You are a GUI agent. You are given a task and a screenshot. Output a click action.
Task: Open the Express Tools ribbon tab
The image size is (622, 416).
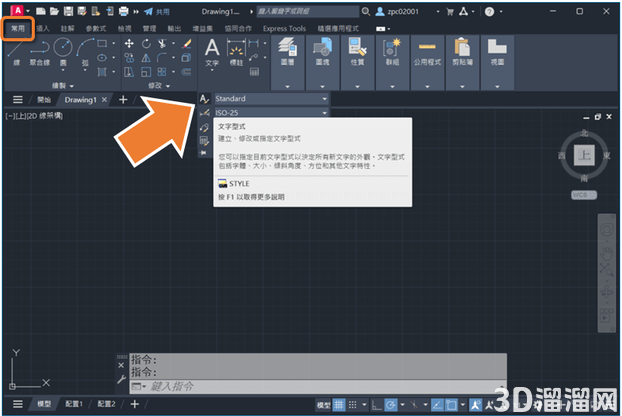pyautogui.click(x=284, y=29)
